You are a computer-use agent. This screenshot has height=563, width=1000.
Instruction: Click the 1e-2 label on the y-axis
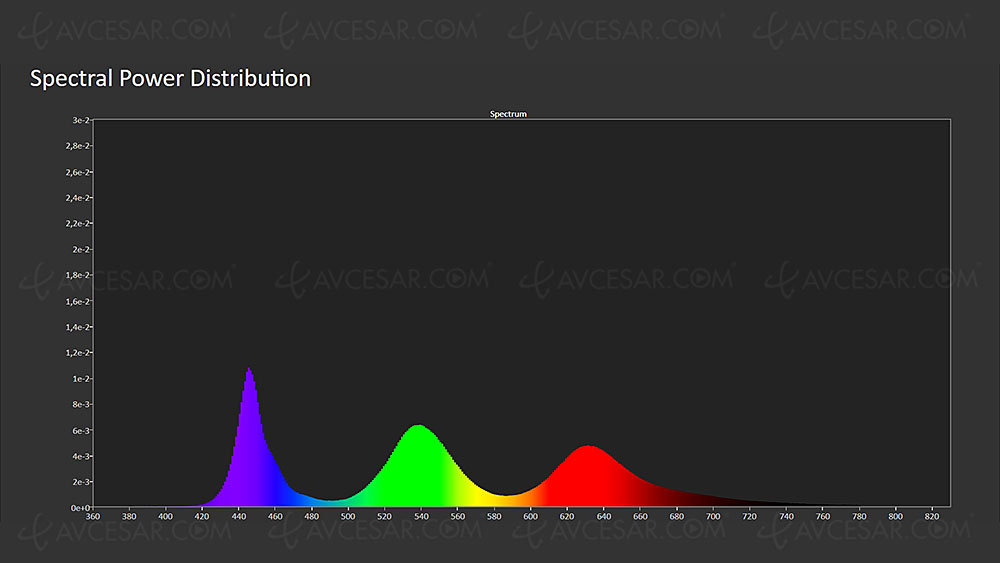tap(79, 378)
